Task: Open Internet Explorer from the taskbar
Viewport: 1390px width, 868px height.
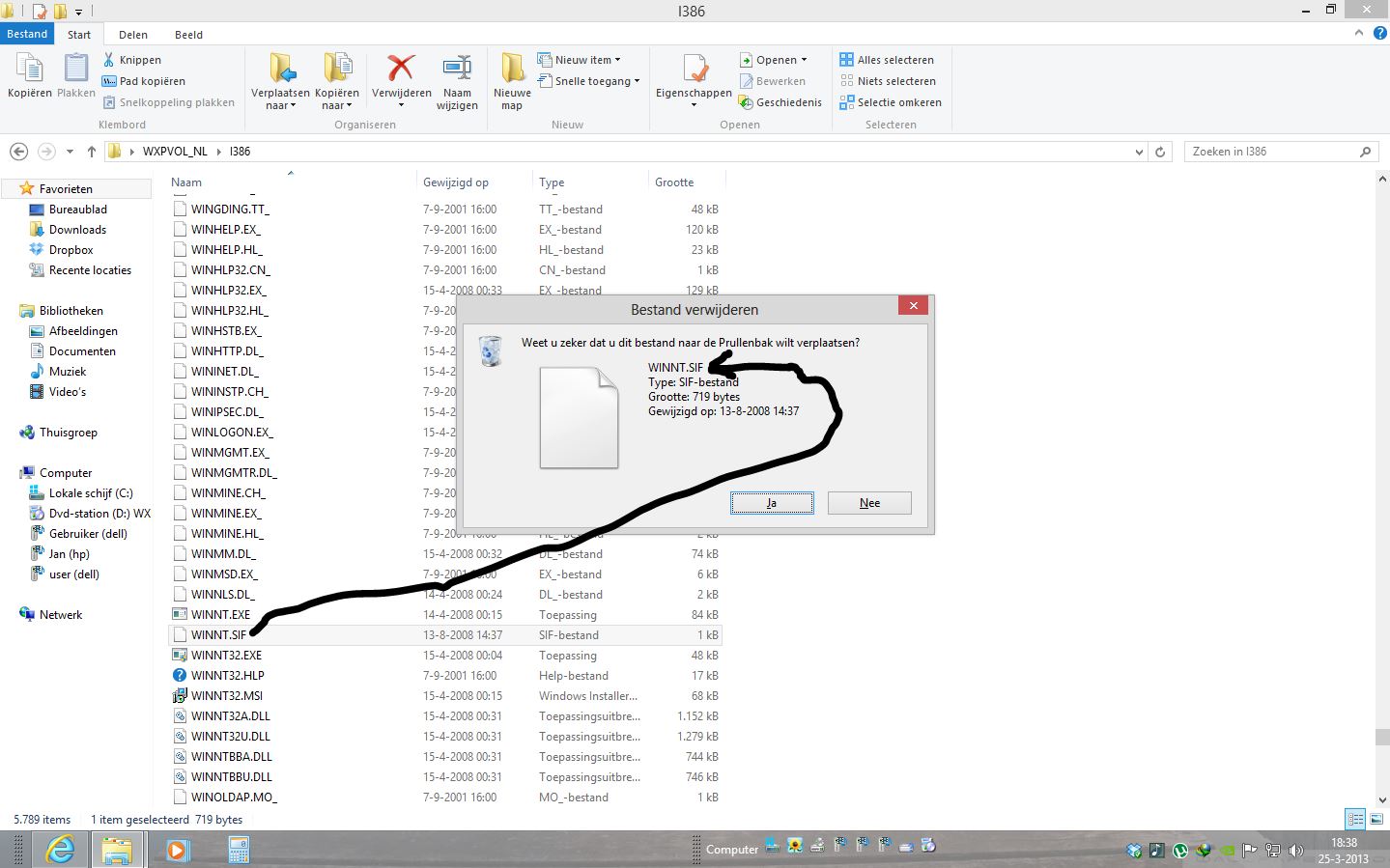Action: (x=60, y=850)
